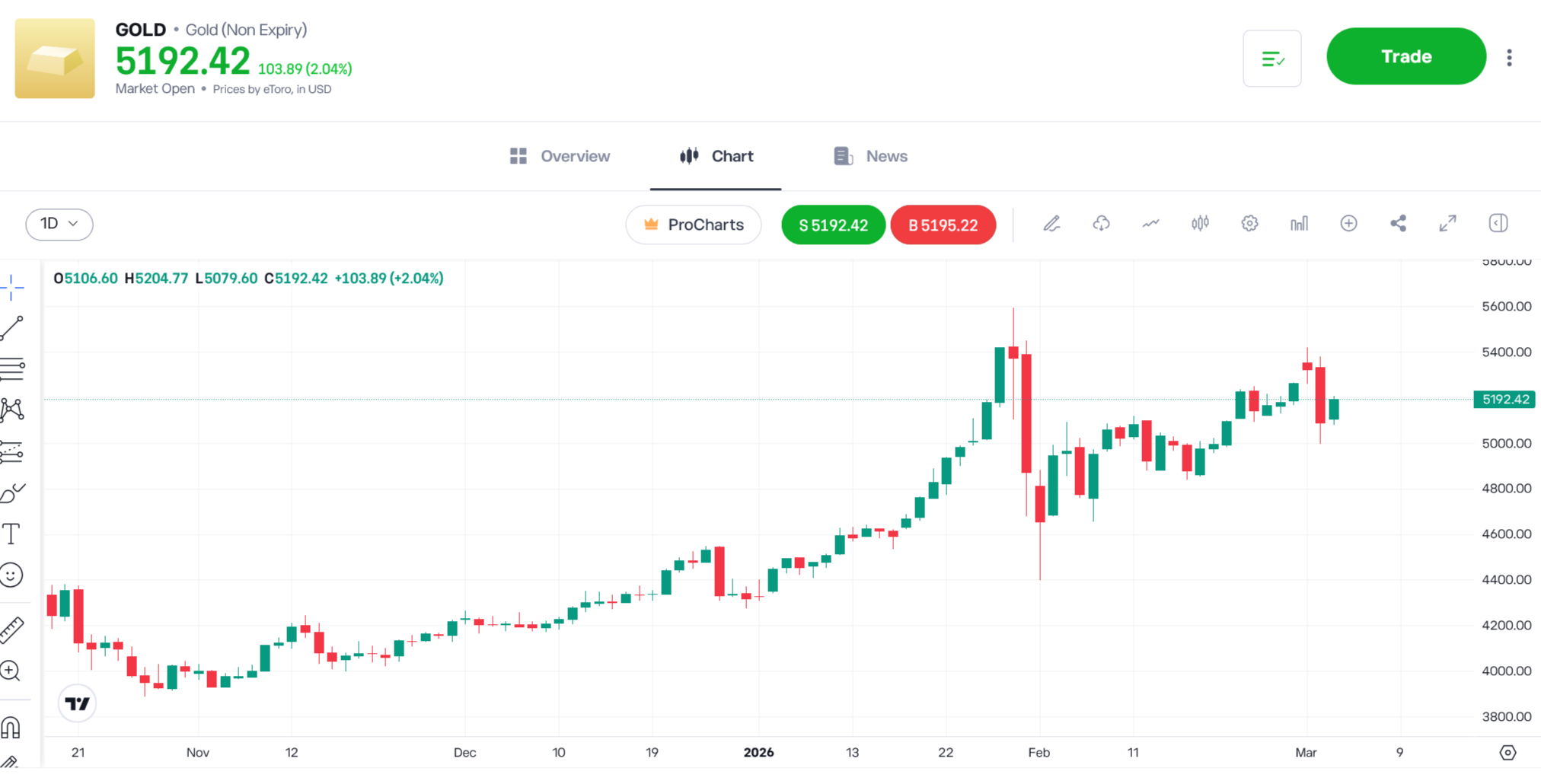Toggle fullscreen mode on the chart
Screen dimensions: 1541x784
(1447, 223)
